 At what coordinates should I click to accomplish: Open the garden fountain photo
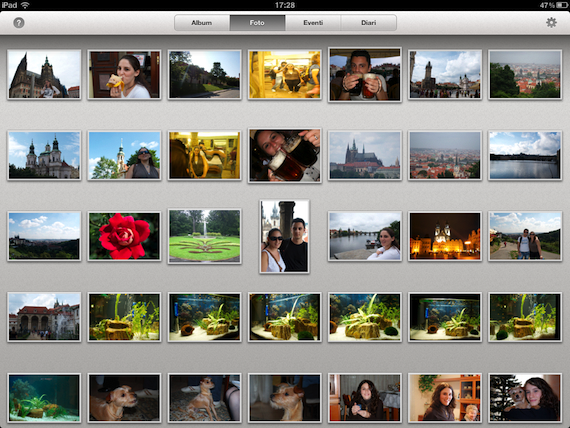(x=205, y=236)
